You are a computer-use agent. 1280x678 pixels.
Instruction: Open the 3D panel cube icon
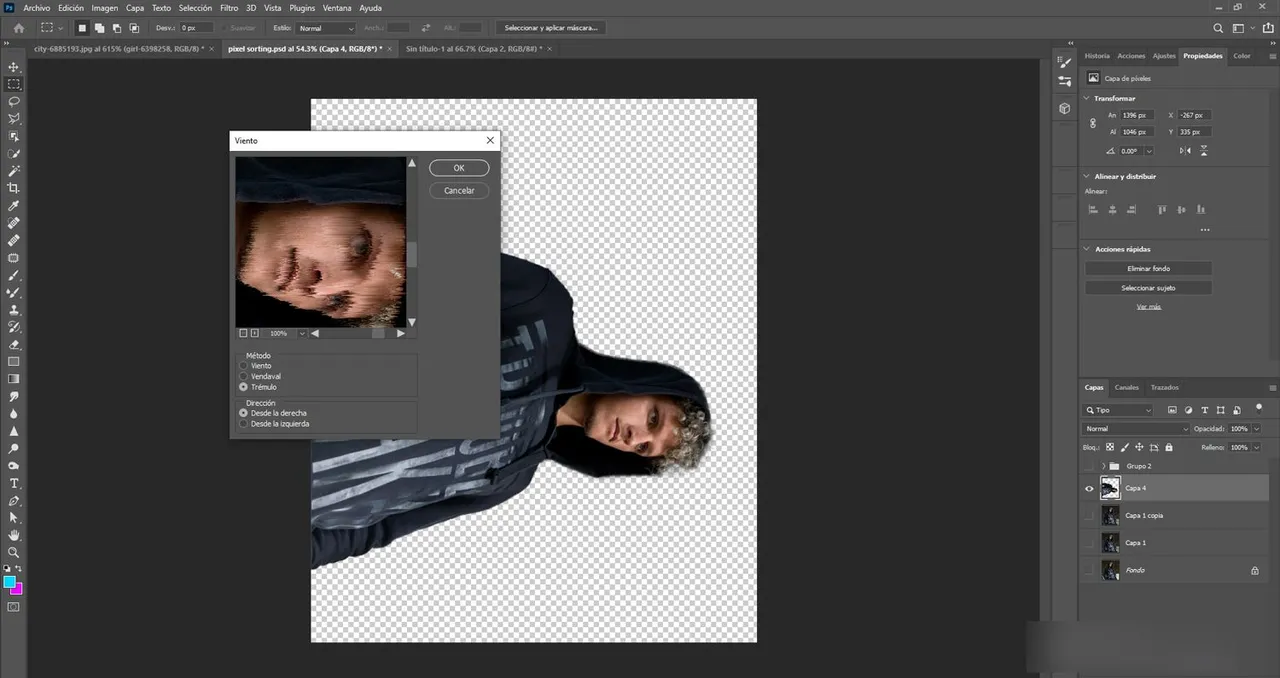click(x=1064, y=108)
